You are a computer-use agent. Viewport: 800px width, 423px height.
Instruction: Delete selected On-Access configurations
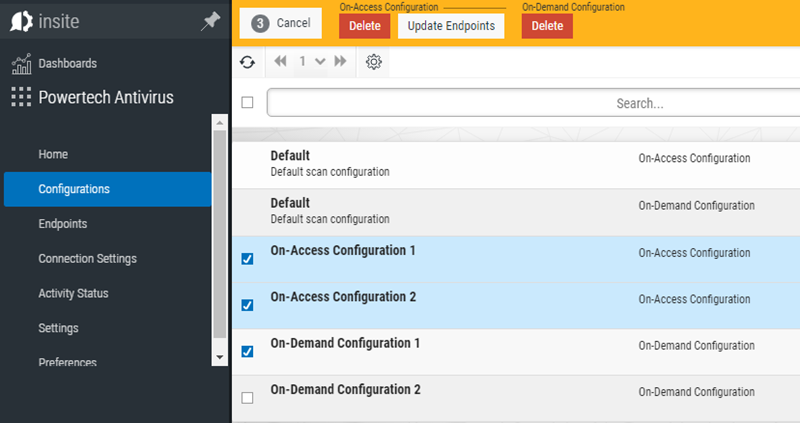point(365,26)
